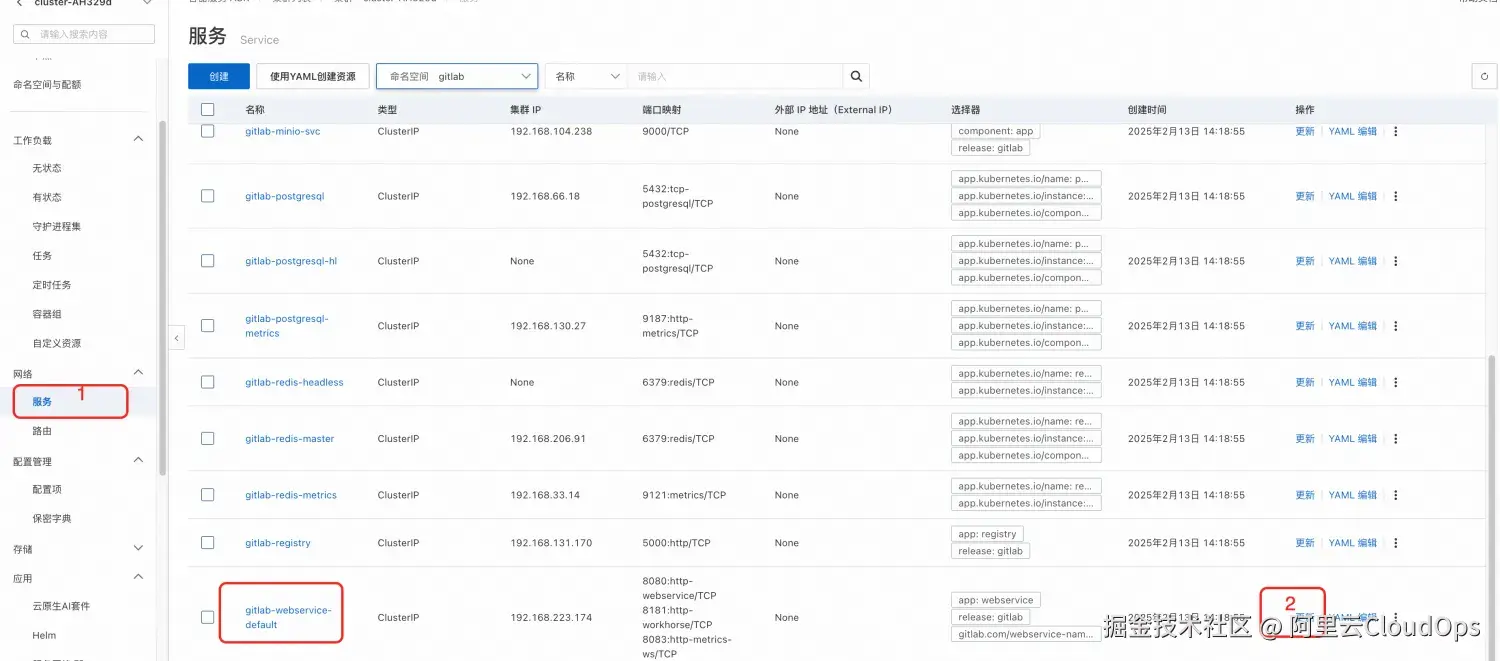Open more actions for gitlab-redis-master row
This screenshot has height=661, width=1500.
click(x=1396, y=438)
